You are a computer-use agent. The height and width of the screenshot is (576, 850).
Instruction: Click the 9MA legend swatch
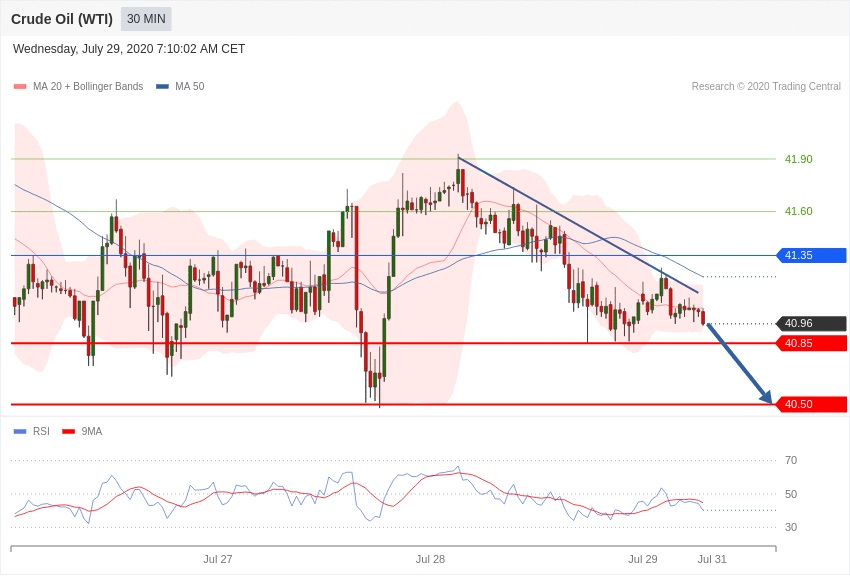[68, 432]
